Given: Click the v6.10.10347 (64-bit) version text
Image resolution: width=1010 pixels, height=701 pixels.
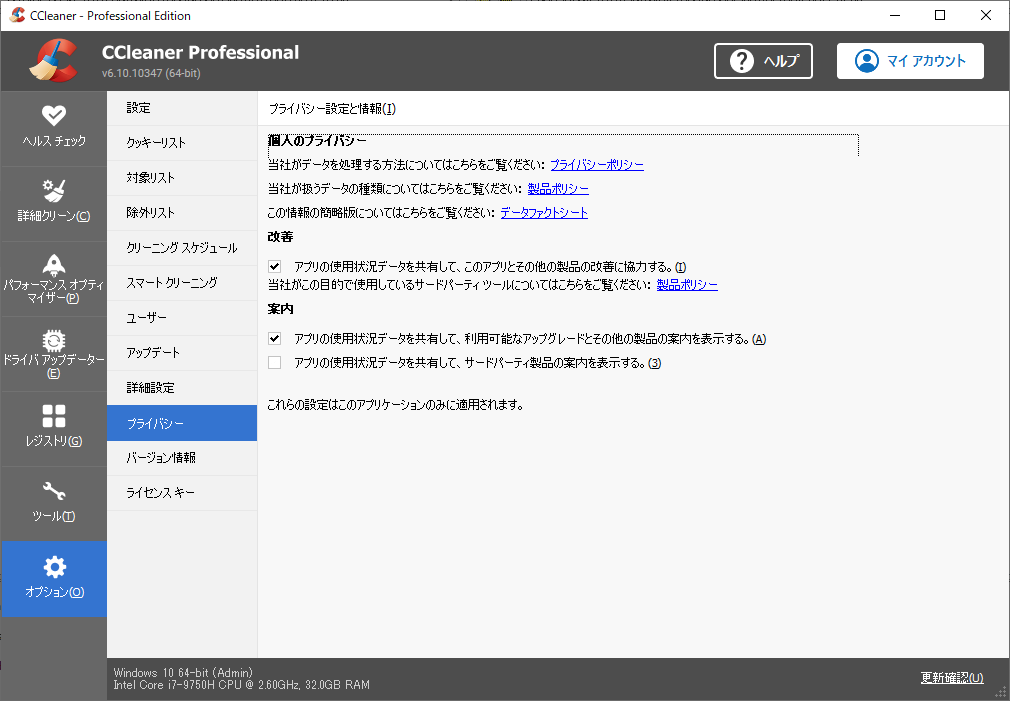Looking at the screenshot, I should click(151, 73).
